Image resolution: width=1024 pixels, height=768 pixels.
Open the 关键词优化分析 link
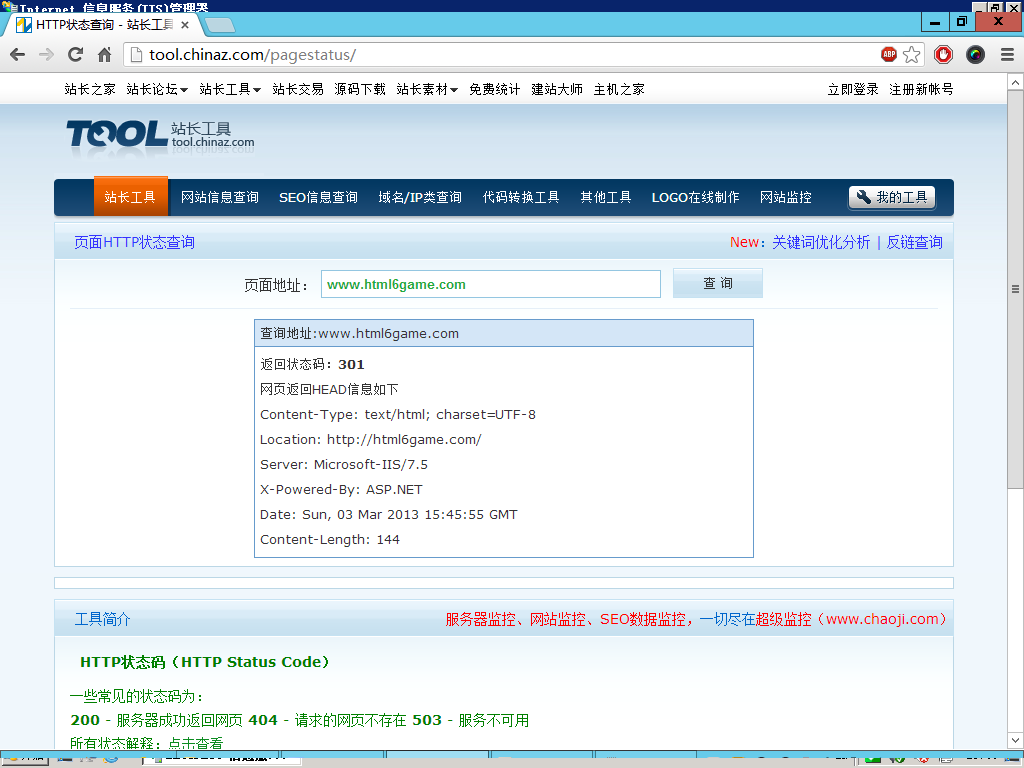(821, 242)
